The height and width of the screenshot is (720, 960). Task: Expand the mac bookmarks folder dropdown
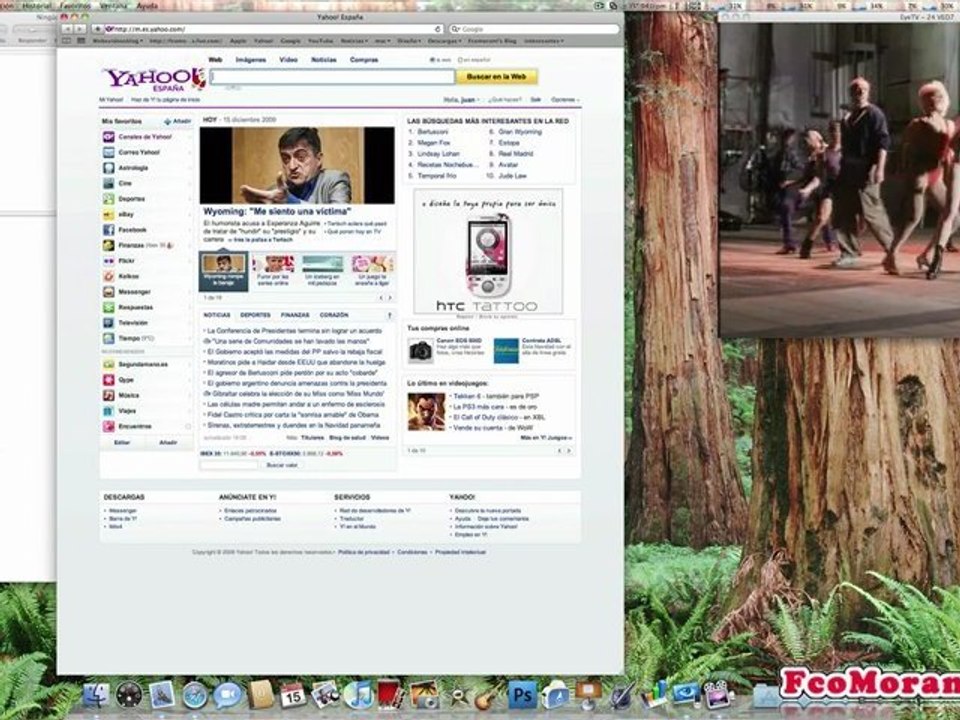click(x=382, y=41)
